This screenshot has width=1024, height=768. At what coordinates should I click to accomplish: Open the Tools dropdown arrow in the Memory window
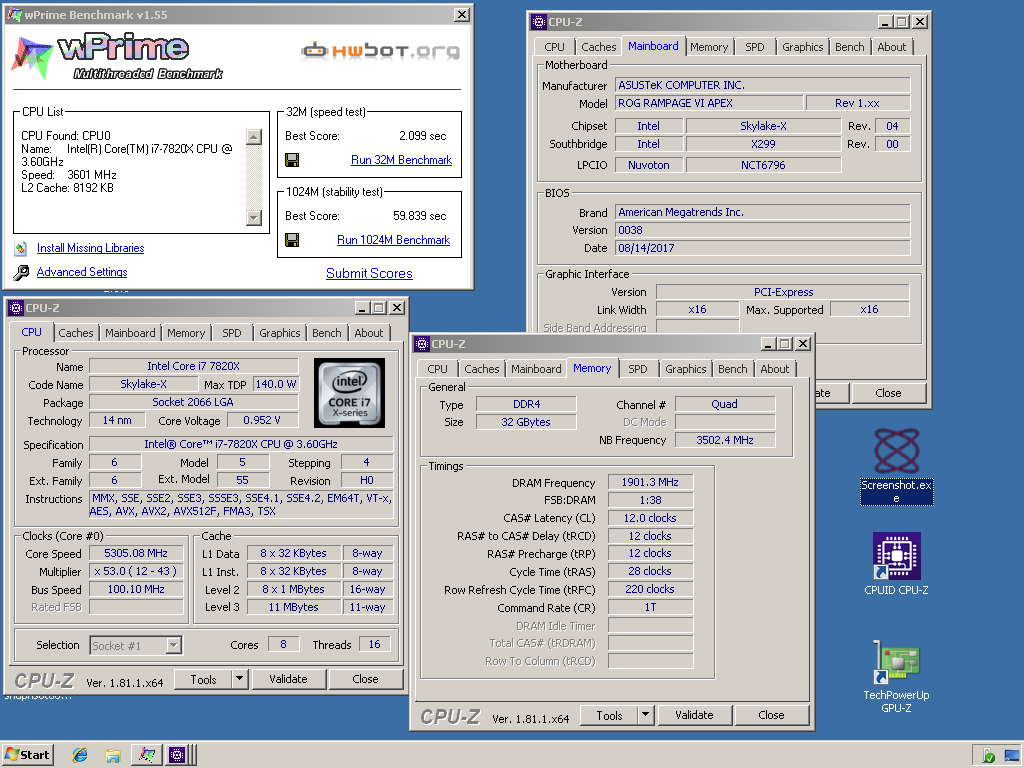pyautogui.click(x=645, y=715)
